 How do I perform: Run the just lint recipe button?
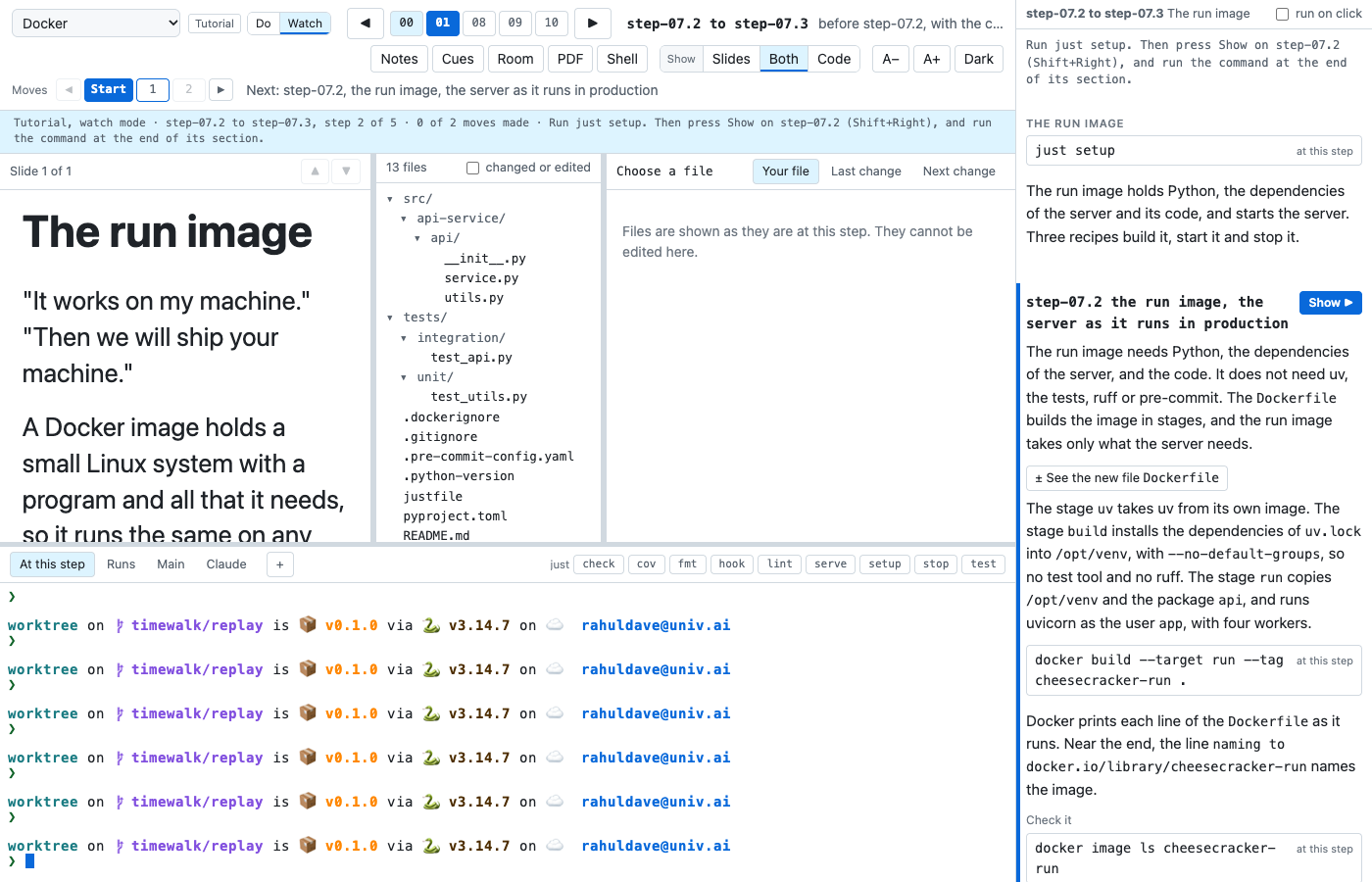[780, 564]
